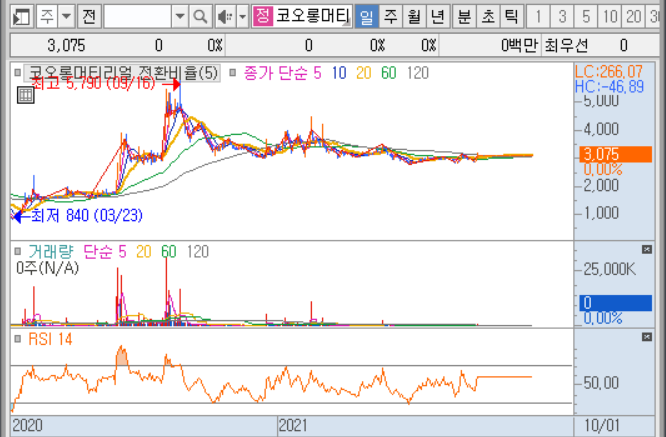Click the HC:-46.89 text
666x437 pixels.
coord(610,87)
